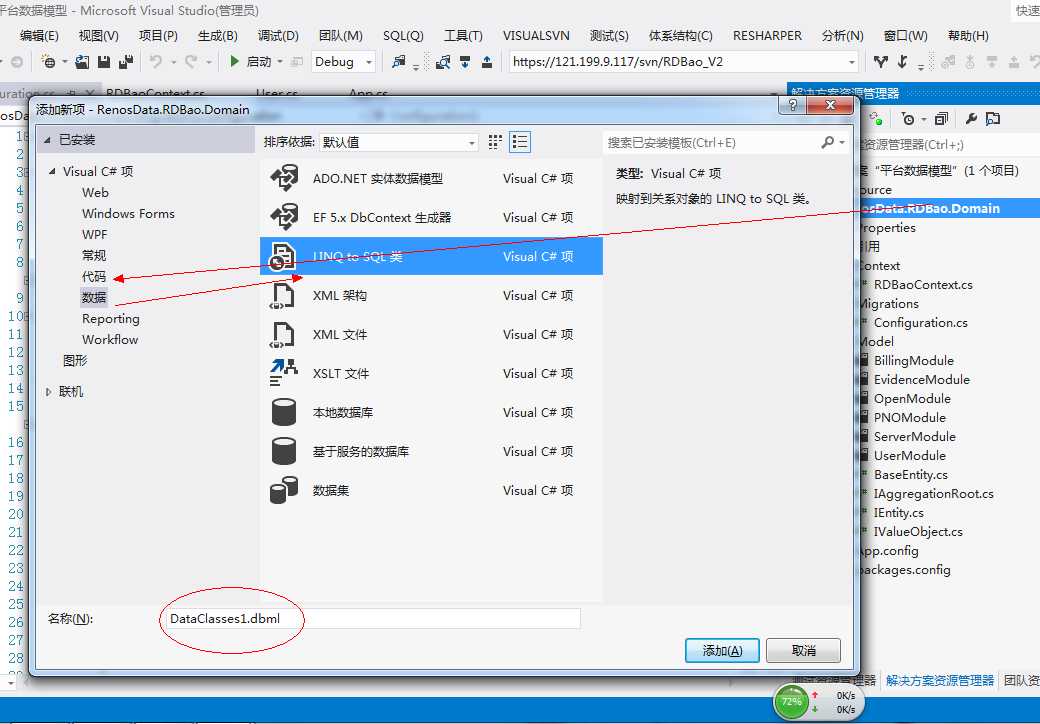
Task: Open the 项目(P) menu
Action: pyautogui.click(x=158, y=36)
